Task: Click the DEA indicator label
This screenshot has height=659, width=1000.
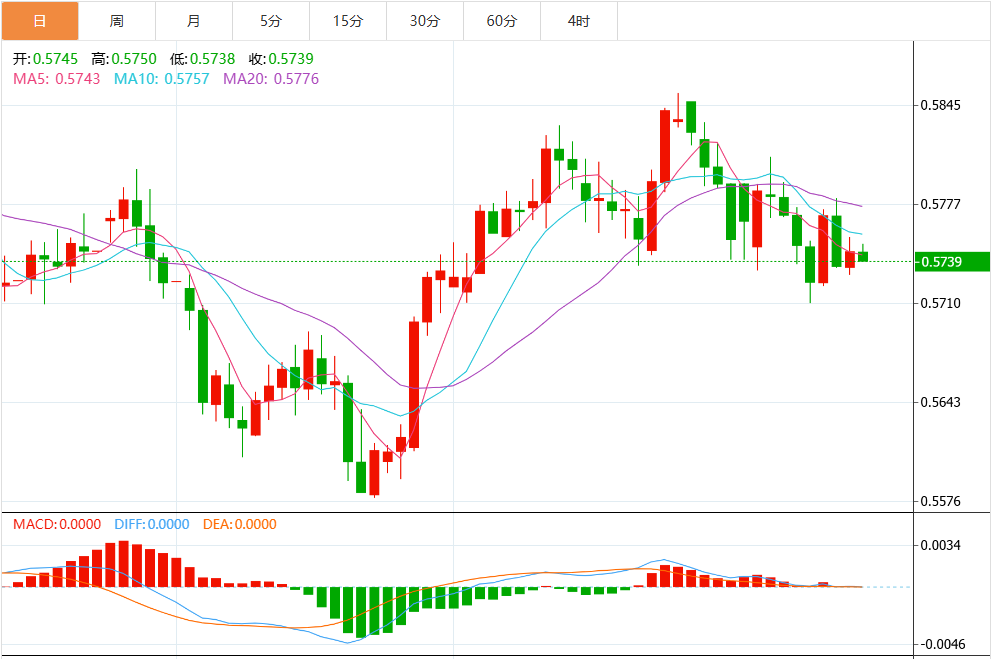Action: point(240,524)
